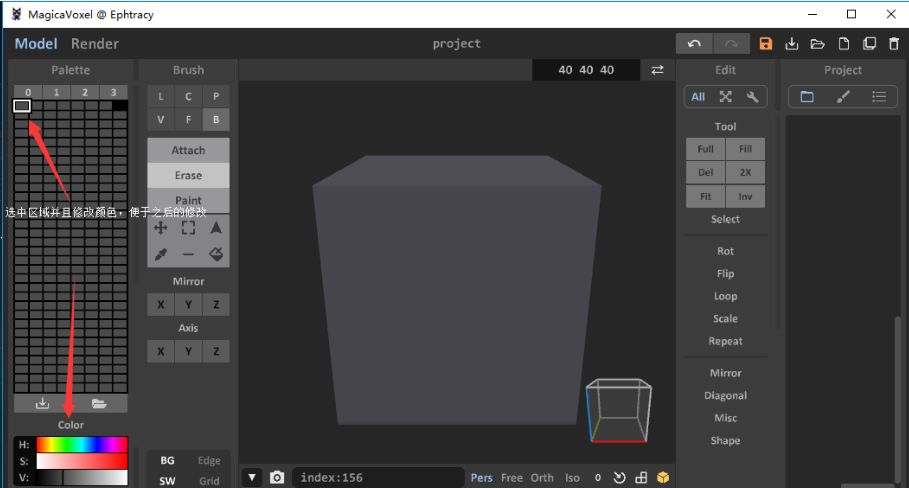Viewport: 909px width, 488px height.
Task: Expand the Mirror section in Edit panel
Action: [x=725, y=373]
